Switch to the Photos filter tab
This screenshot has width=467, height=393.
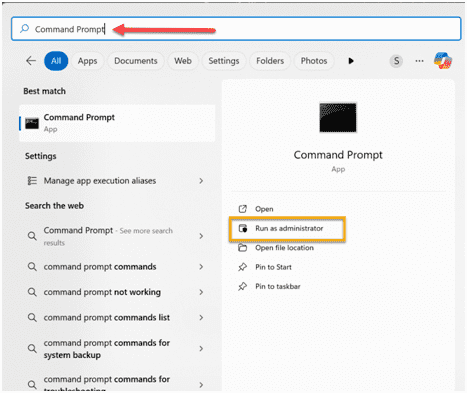(x=314, y=61)
